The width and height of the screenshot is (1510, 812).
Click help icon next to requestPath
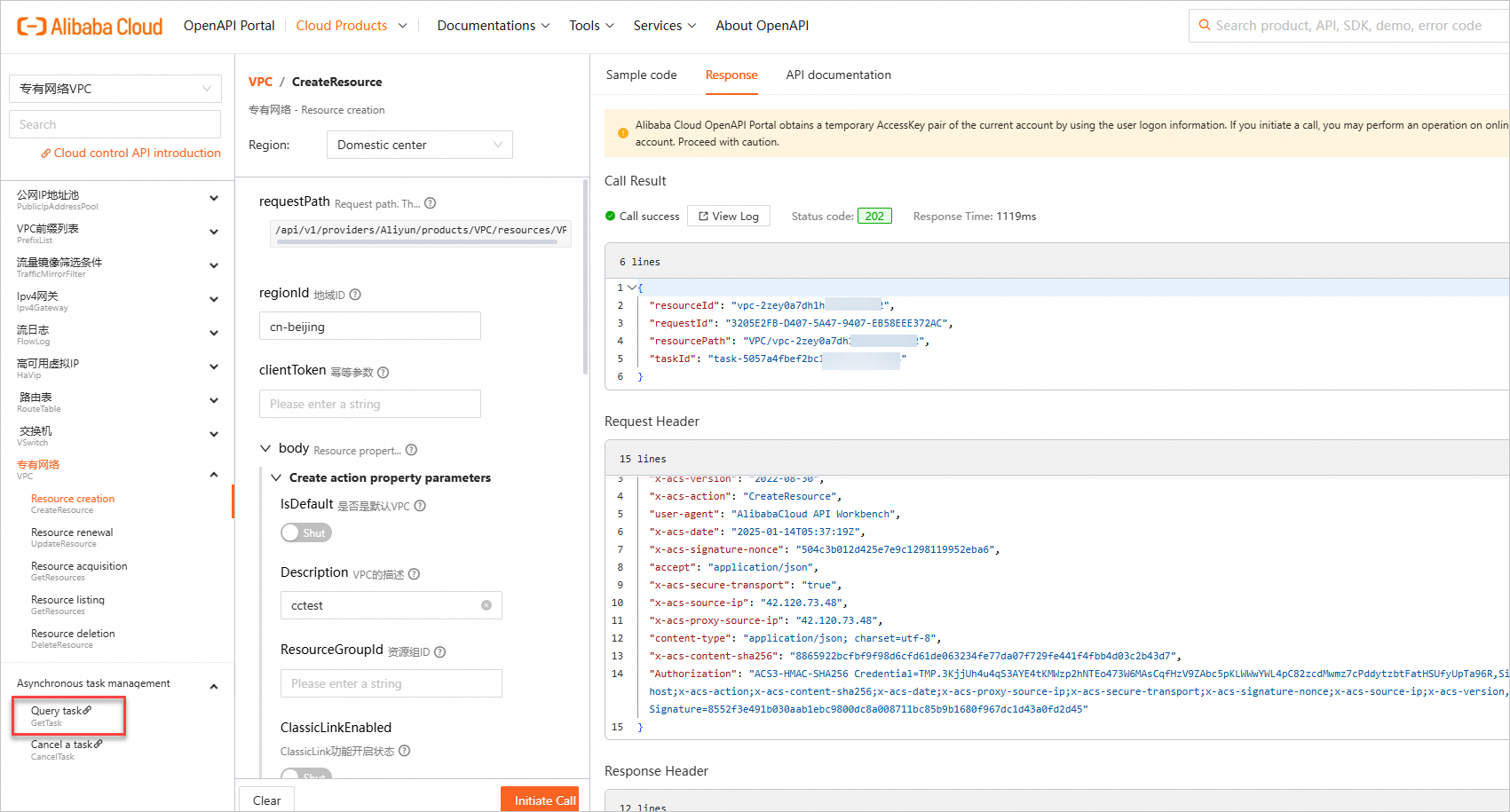[x=431, y=203]
